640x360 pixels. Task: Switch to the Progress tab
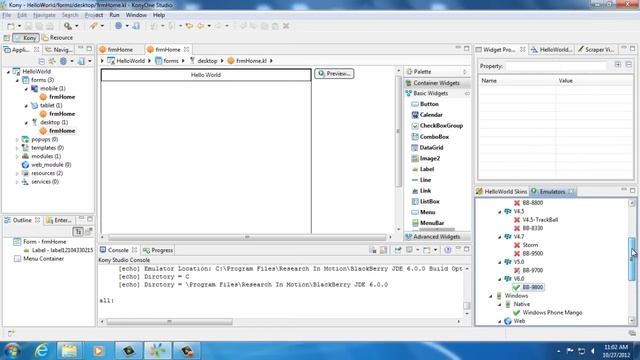pos(158,250)
